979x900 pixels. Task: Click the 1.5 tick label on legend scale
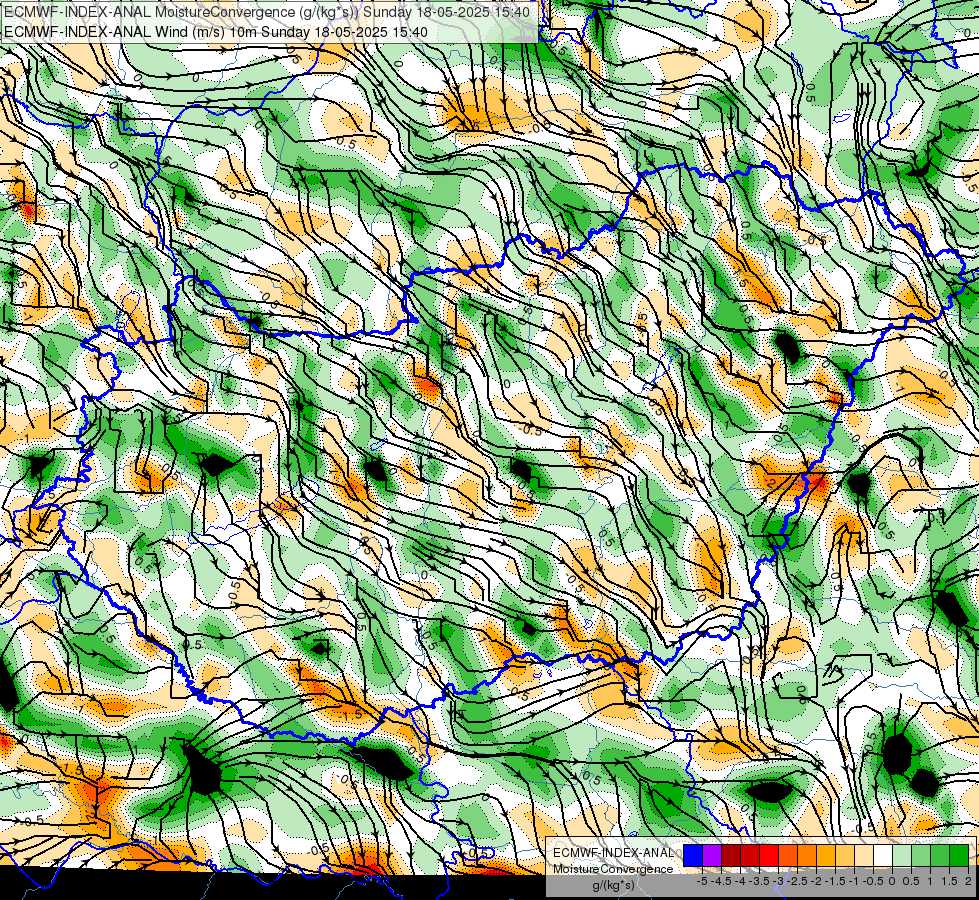tap(950, 881)
